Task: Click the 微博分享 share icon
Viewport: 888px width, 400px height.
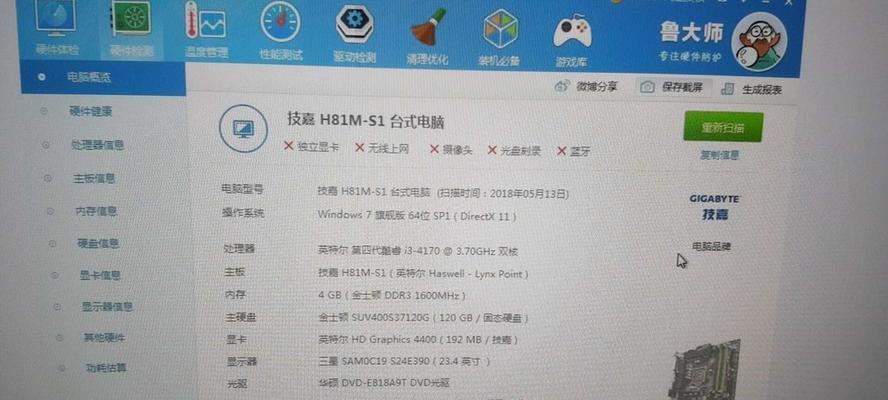Action: [x=562, y=86]
